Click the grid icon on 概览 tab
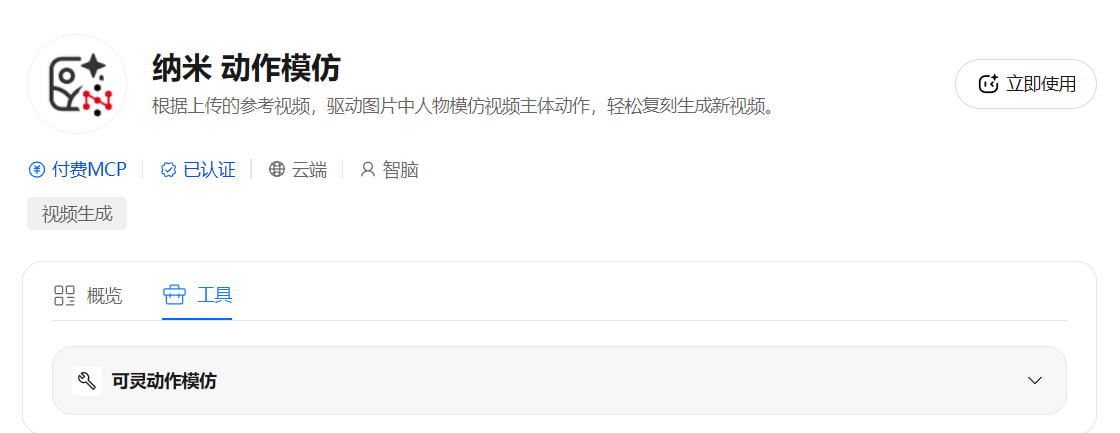Image resolution: width=1120 pixels, height=433 pixels. pyautogui.click(x=64, y=296)
